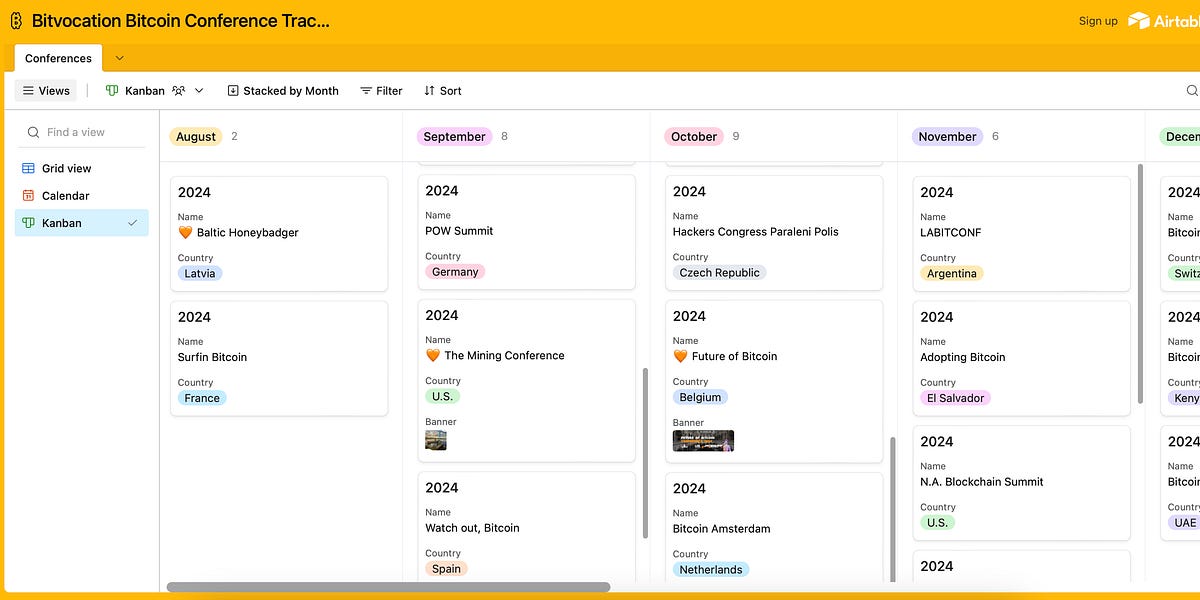
Task: Open the LABITCONF card
Action: pos(1021,234)
